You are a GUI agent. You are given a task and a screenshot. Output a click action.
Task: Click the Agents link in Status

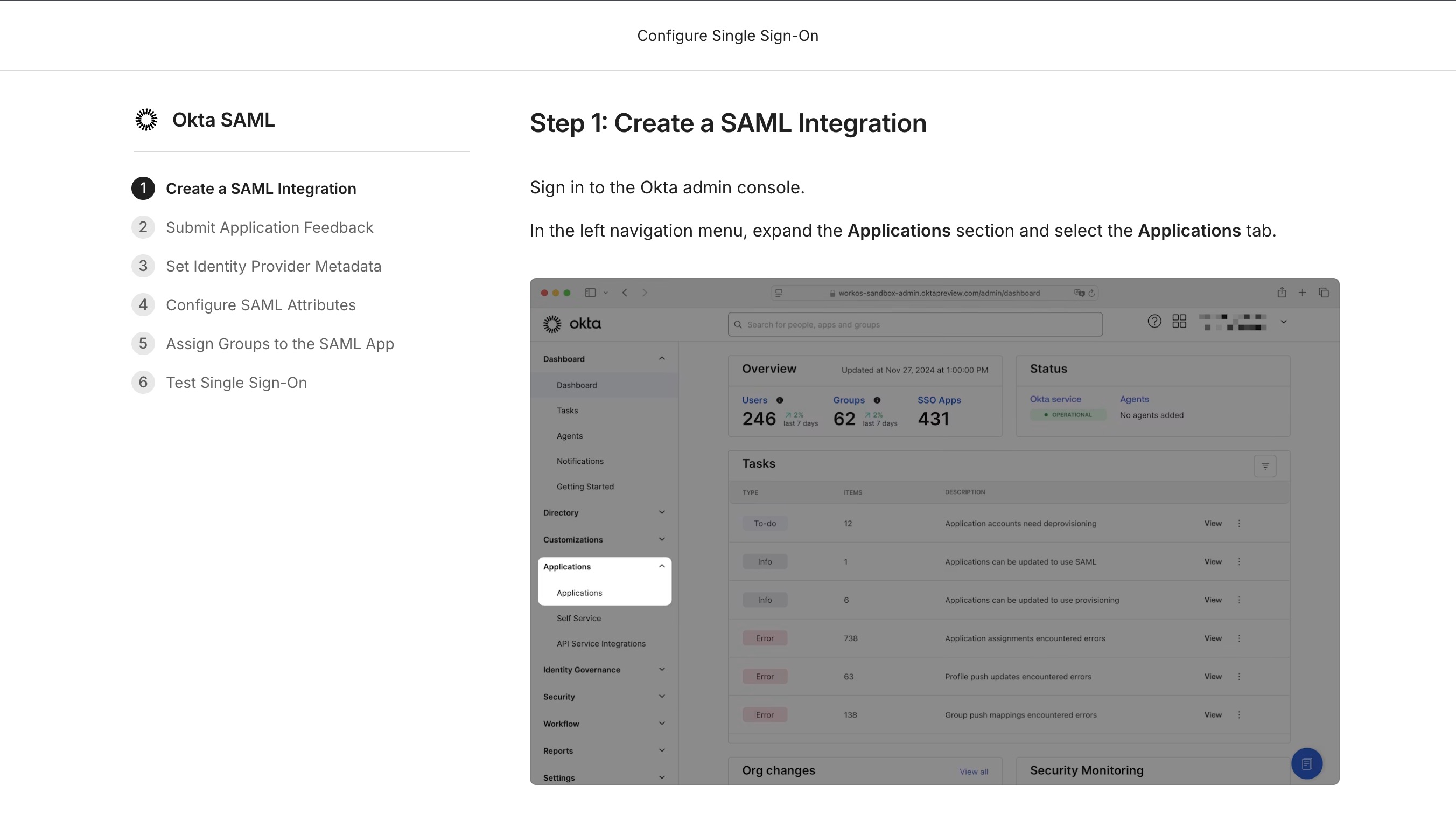1135,399
